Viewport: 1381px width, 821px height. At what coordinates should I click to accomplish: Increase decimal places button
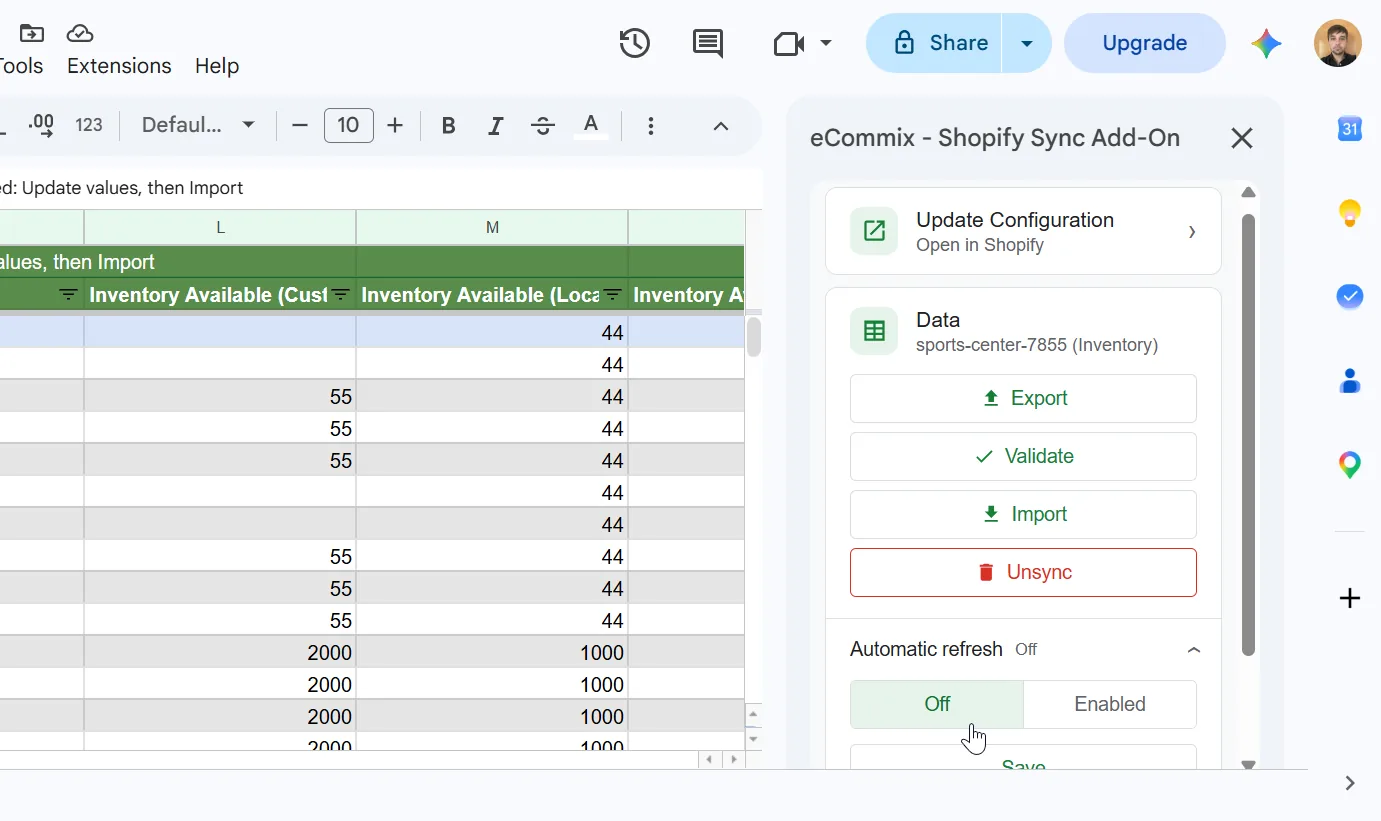coord(41,125)
